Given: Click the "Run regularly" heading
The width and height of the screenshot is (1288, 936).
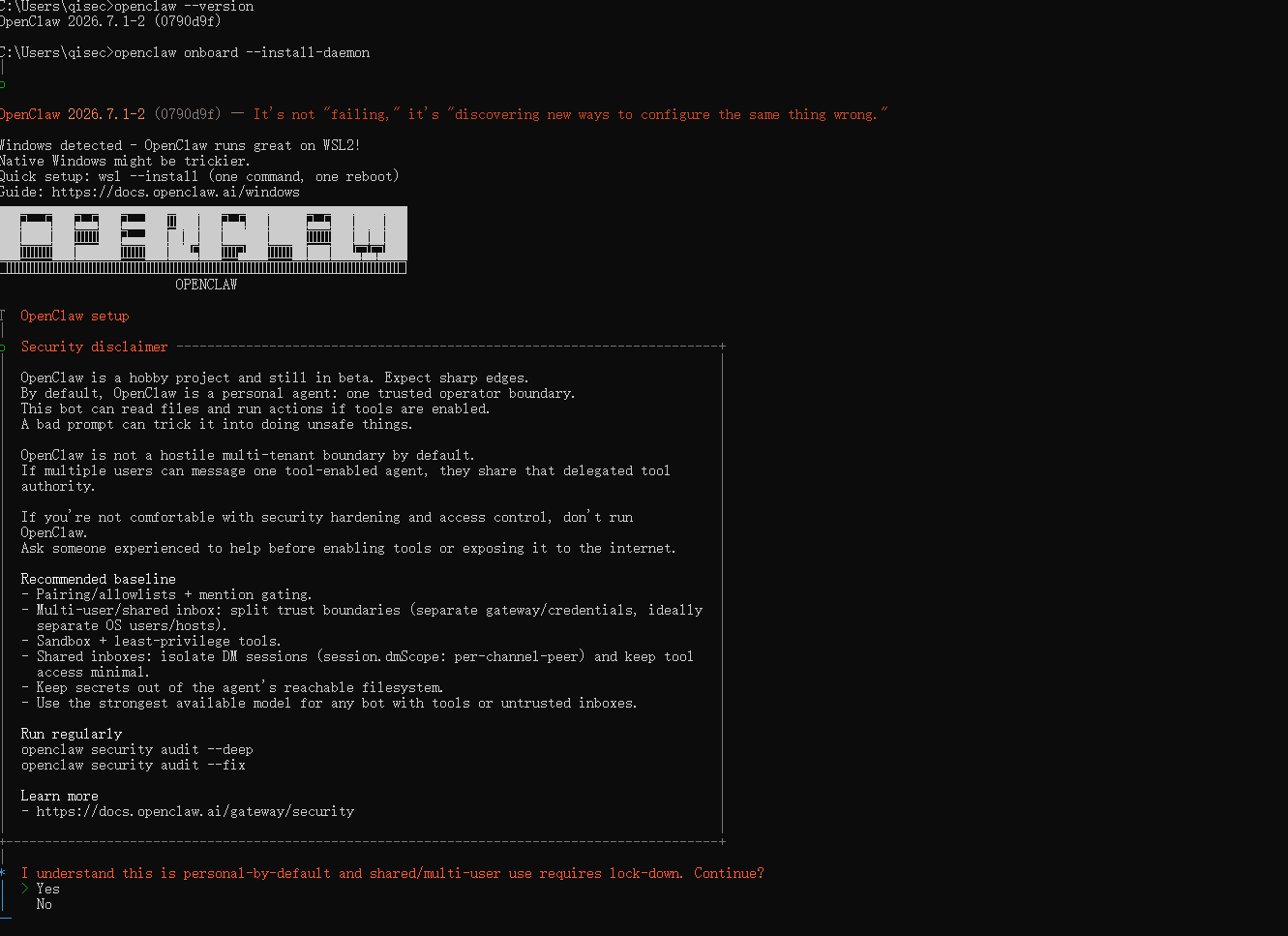Looking at the screenshot, I should [72, 734].
